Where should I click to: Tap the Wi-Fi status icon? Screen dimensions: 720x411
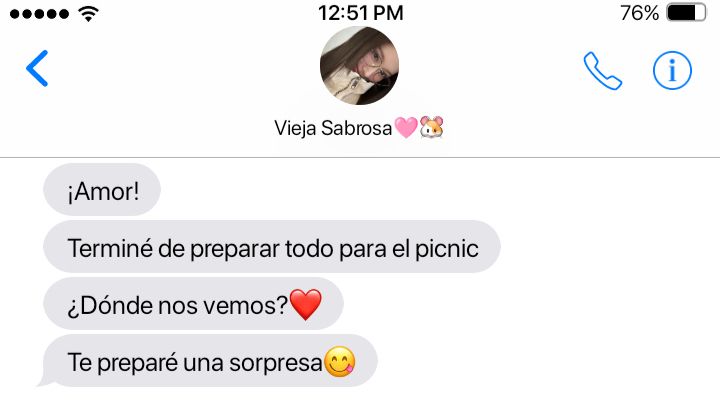coord(88,14)
